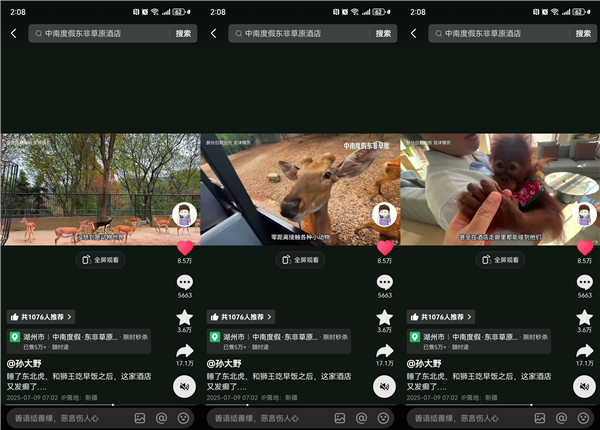This screenshot has width=600, height=430.
Task: Toggle the mute speaker button in the left screen
Action: (184, 386)
